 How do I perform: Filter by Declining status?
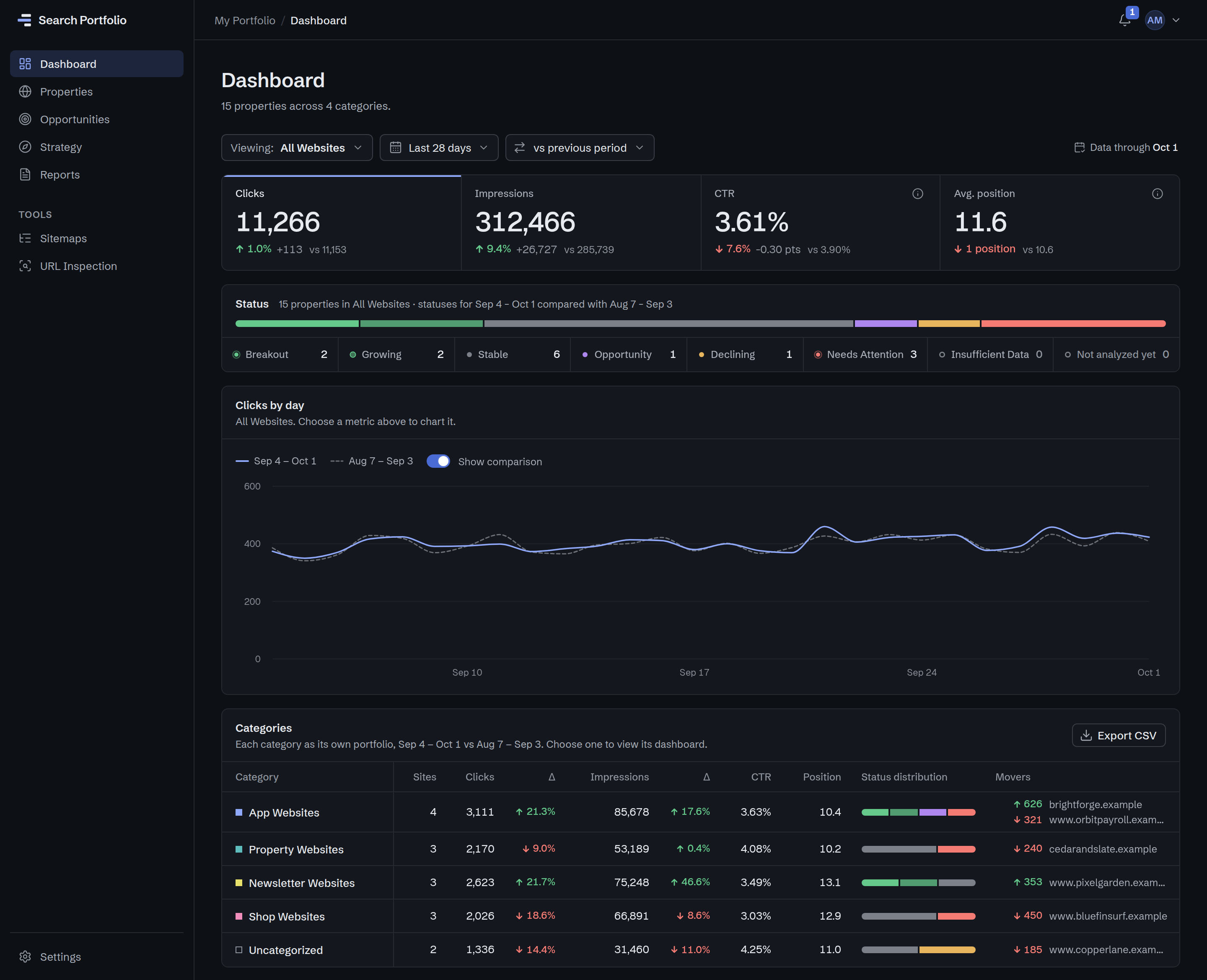point(745,355)
